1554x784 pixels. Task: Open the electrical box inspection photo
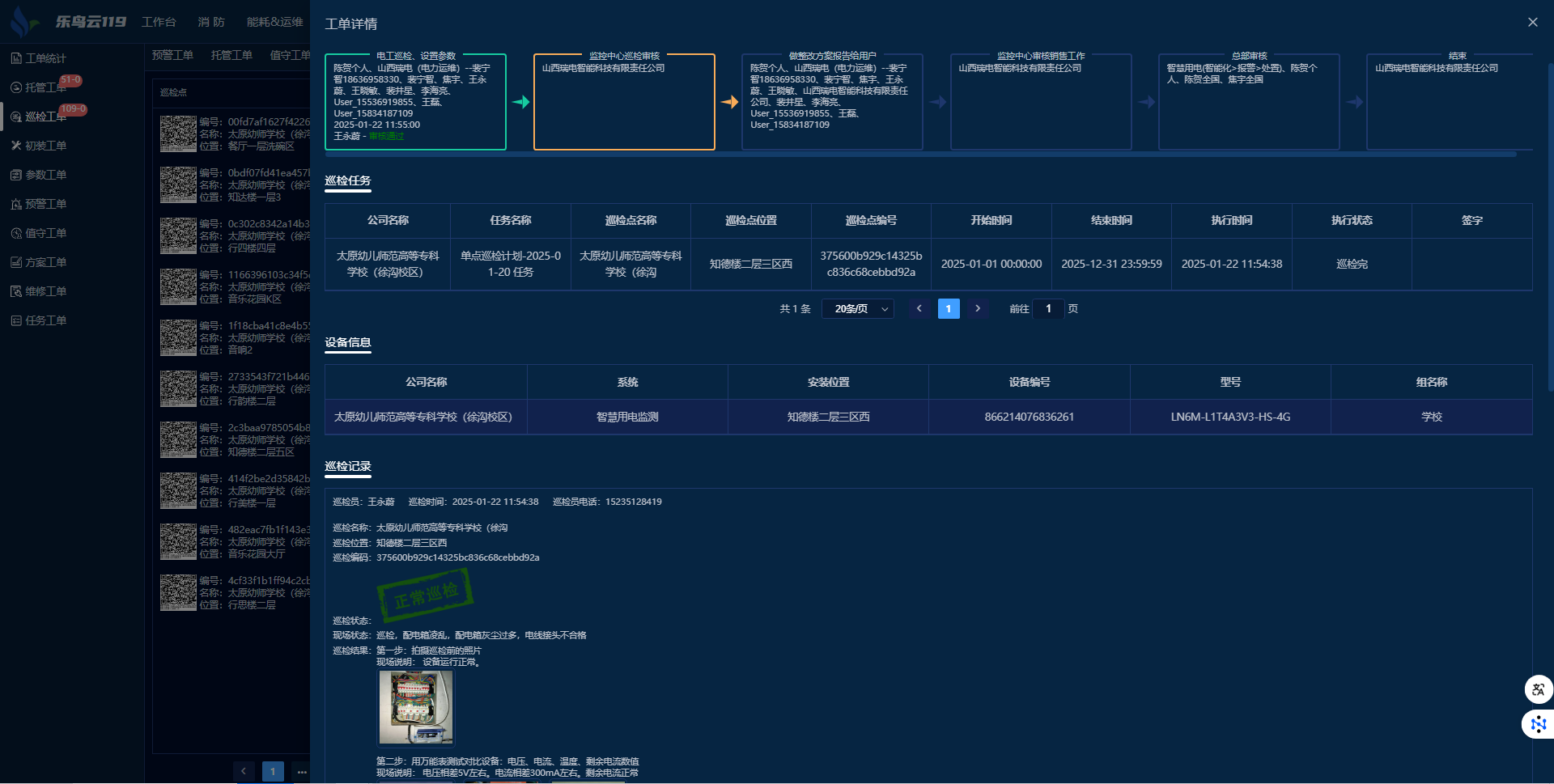416,707
